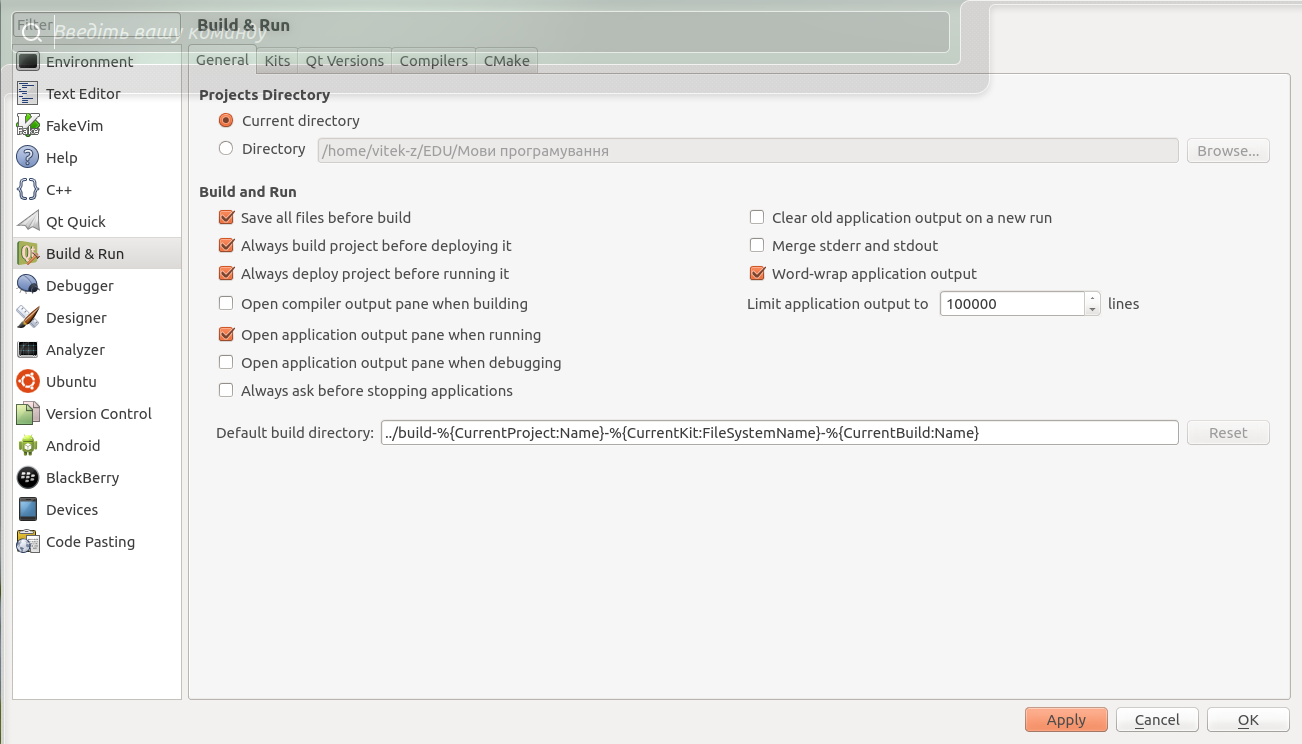1302x744 pixels.
Task: Open the Code Pasting icon
Action: 28,542
